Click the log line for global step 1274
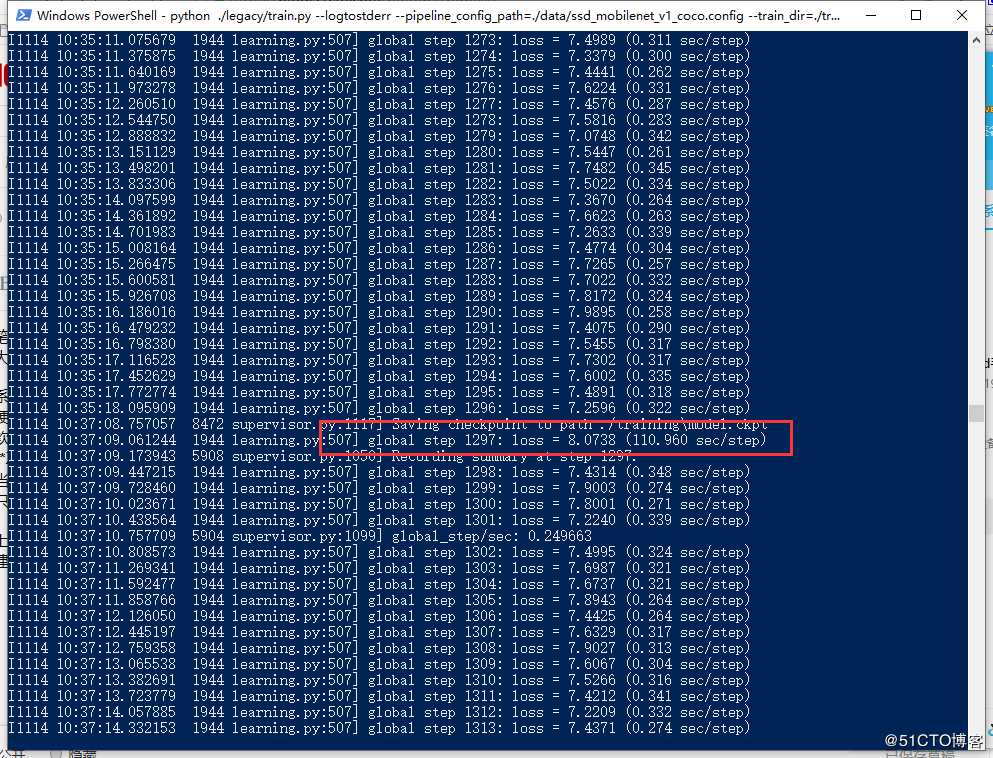Viewport: 993px width, 758px height. tap(379, 56)
